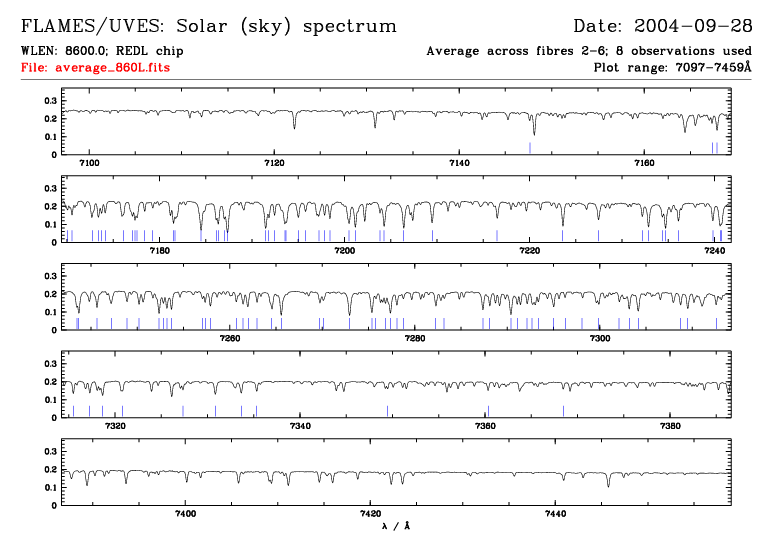Click the blue marker near 7273 in the third panel
Screen dimensions: 782x542
[x=350, y=324]
